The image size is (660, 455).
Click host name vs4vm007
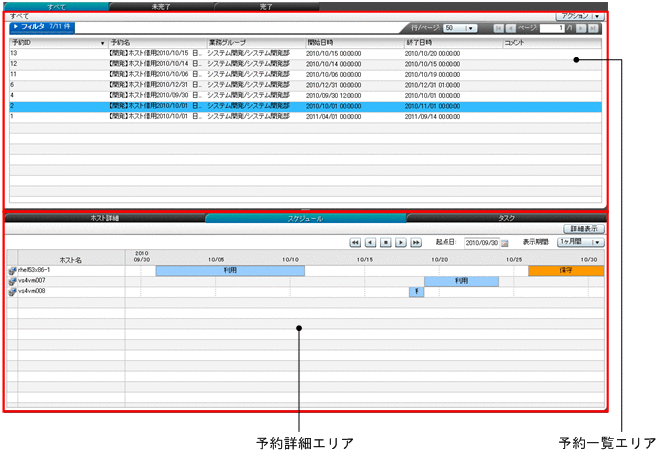click(x=32, y=281)
